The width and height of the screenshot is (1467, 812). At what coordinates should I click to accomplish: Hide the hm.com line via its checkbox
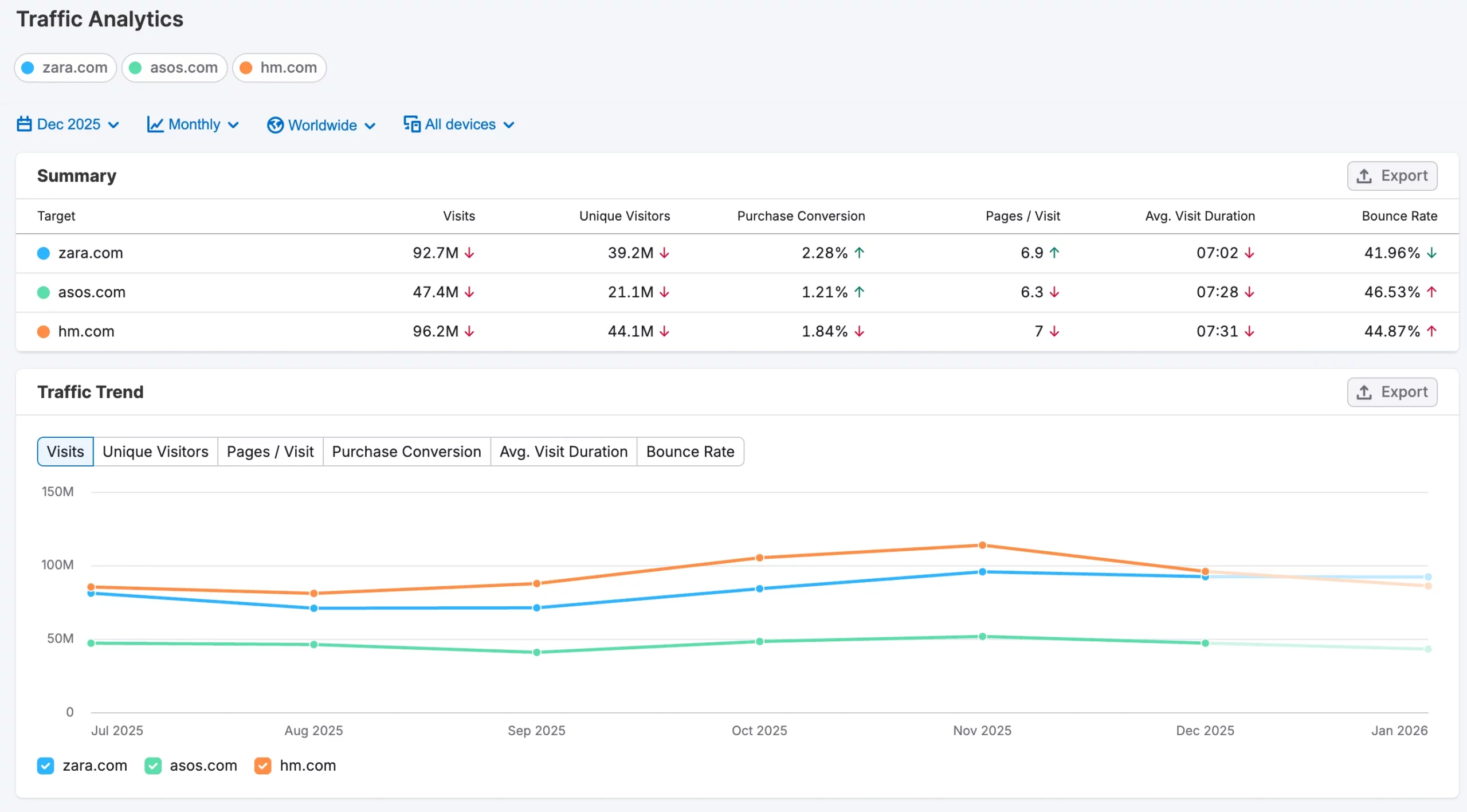[262, 766]
